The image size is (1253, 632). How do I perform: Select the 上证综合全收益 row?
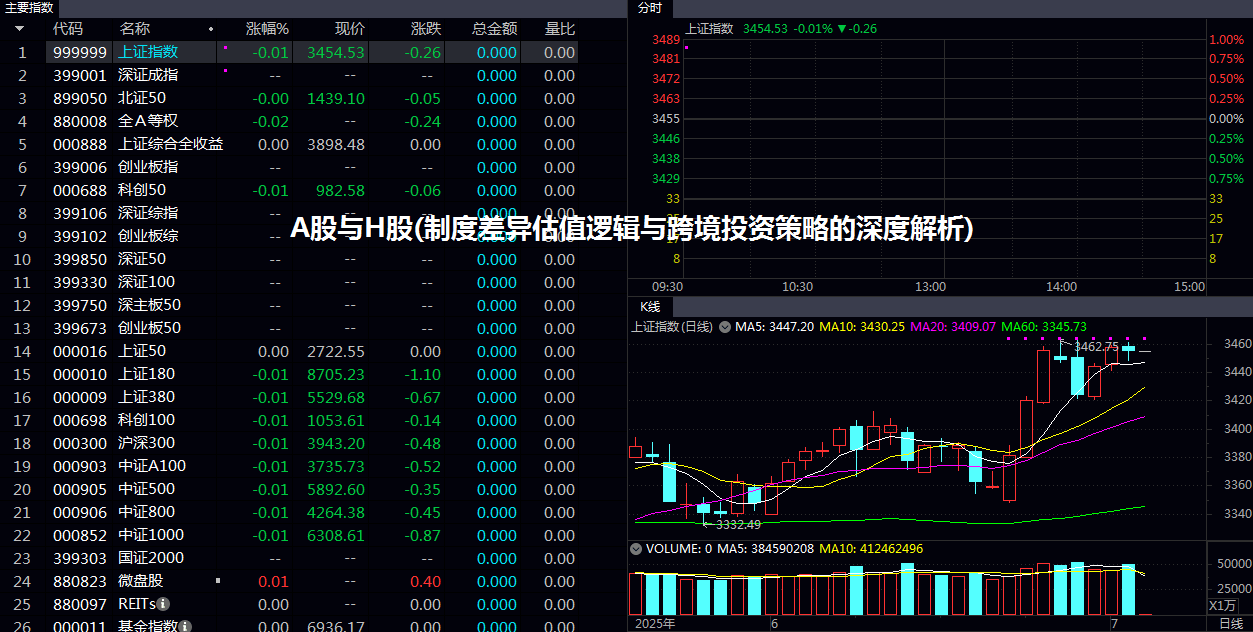(x=289, y=144)
